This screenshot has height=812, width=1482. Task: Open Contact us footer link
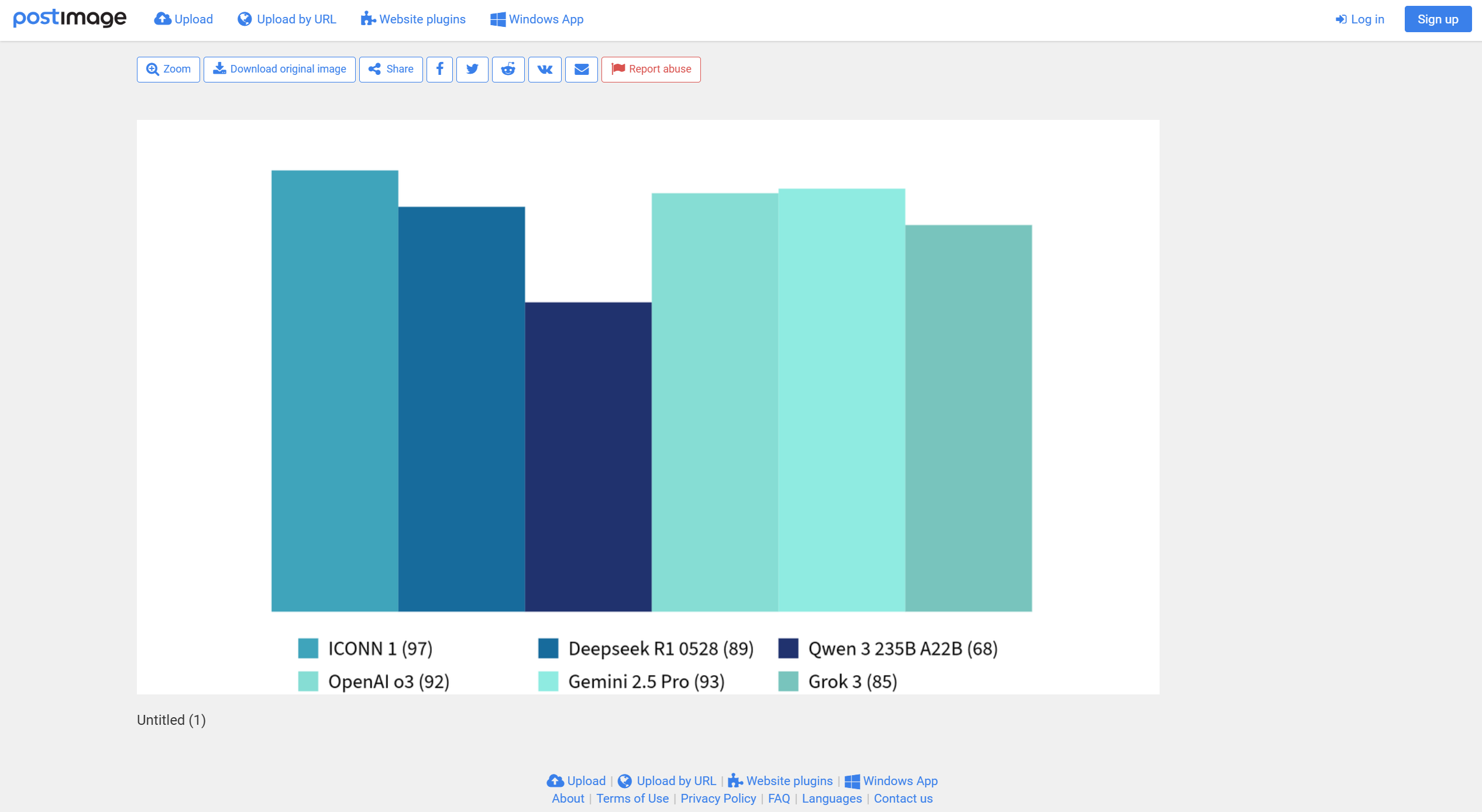pyautogui.click(x=903, y=799)
